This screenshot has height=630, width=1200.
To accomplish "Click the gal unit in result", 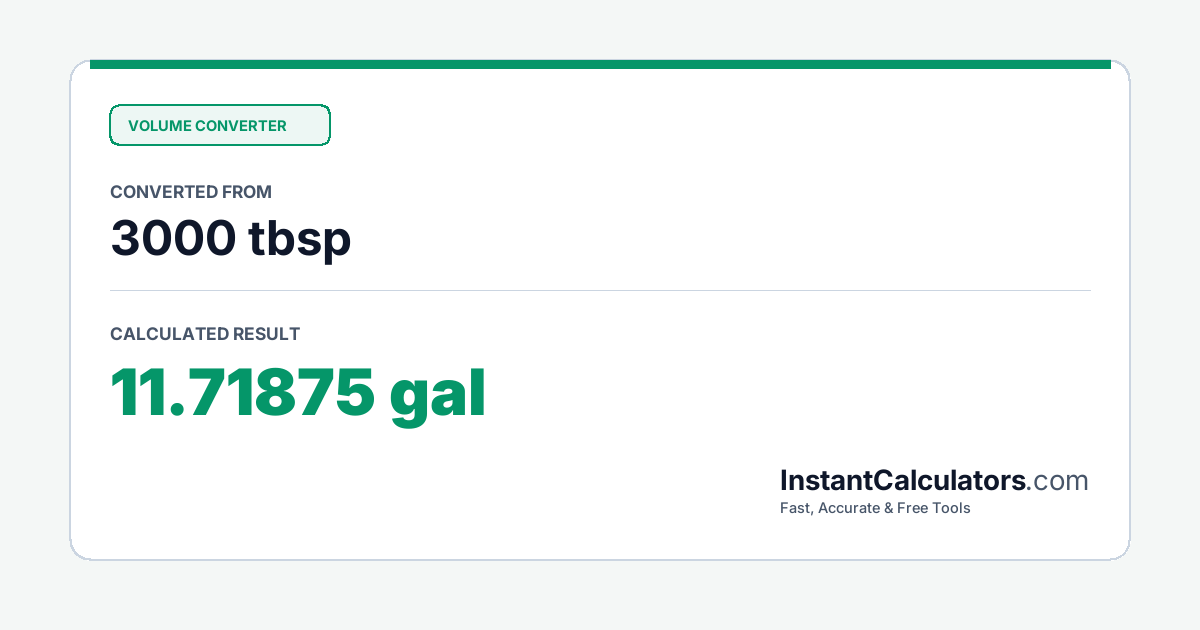I will 438,395.
